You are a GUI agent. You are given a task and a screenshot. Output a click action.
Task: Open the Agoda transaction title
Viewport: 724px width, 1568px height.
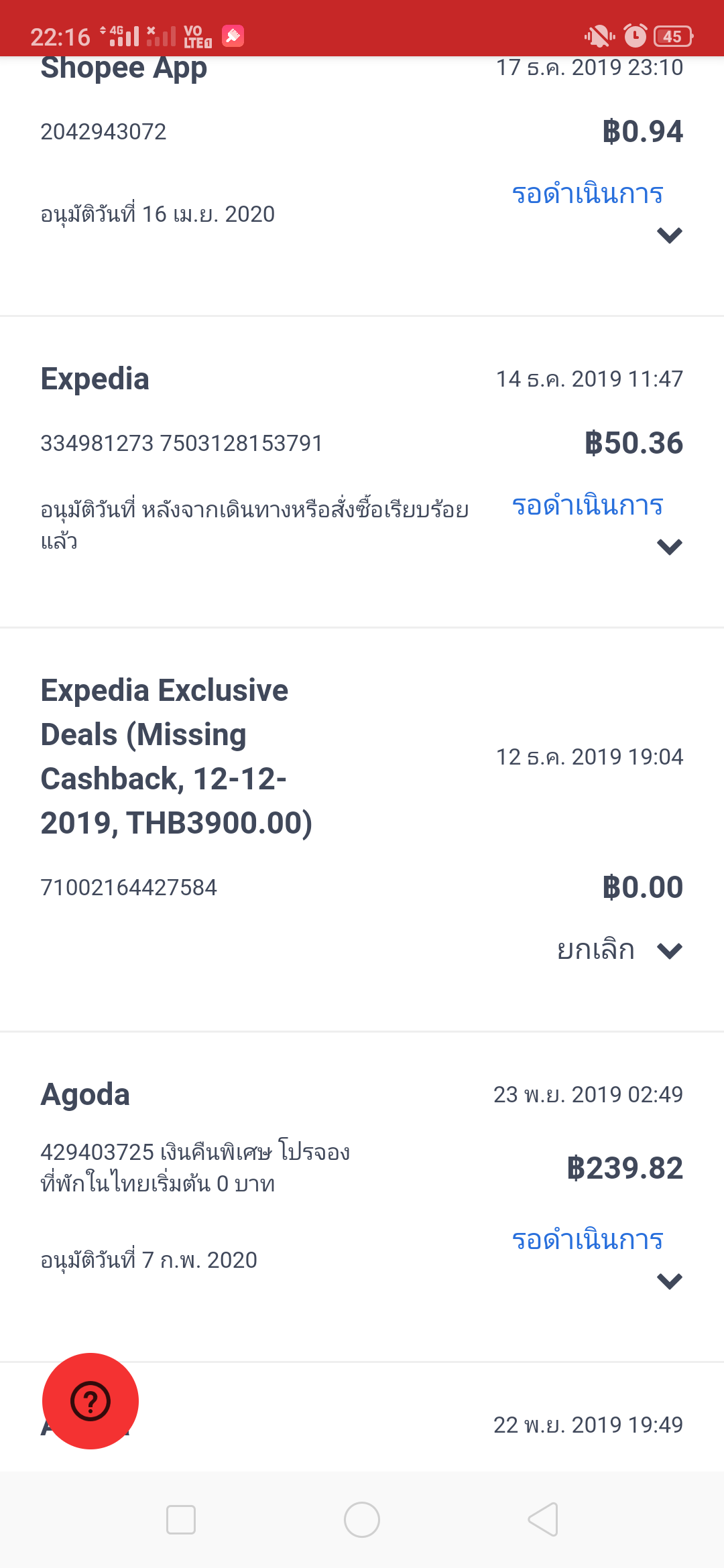point(85,1095)
